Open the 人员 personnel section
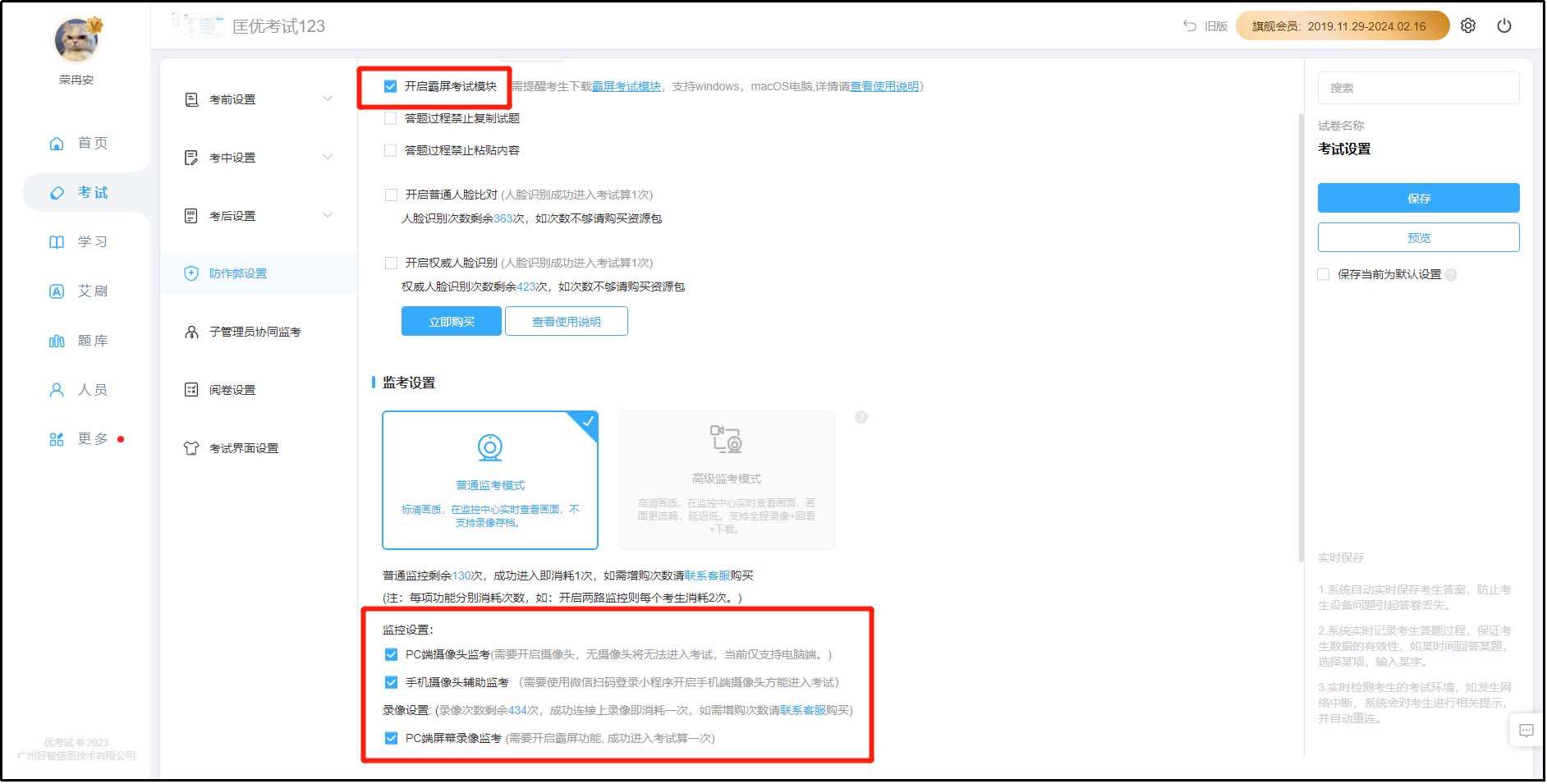The image size is (1547, 784). (x=92, y=389)
